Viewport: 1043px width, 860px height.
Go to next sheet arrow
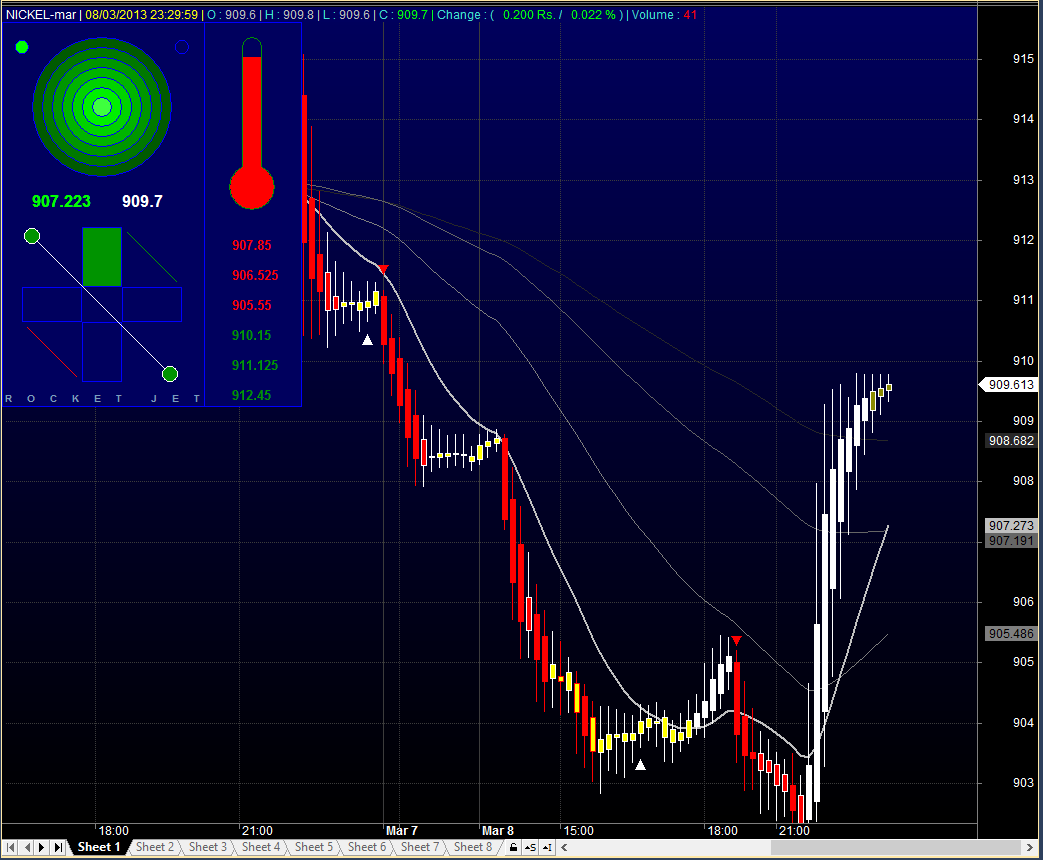tap(42, 847)
